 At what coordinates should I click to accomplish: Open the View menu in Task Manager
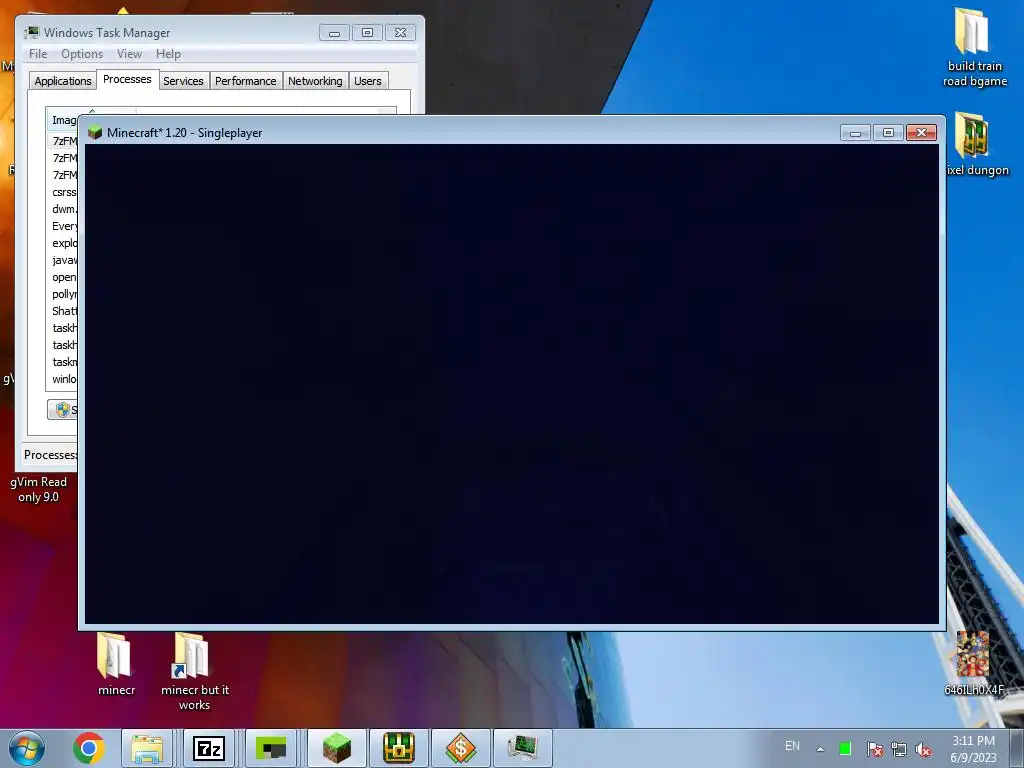(x=129, y=54)
